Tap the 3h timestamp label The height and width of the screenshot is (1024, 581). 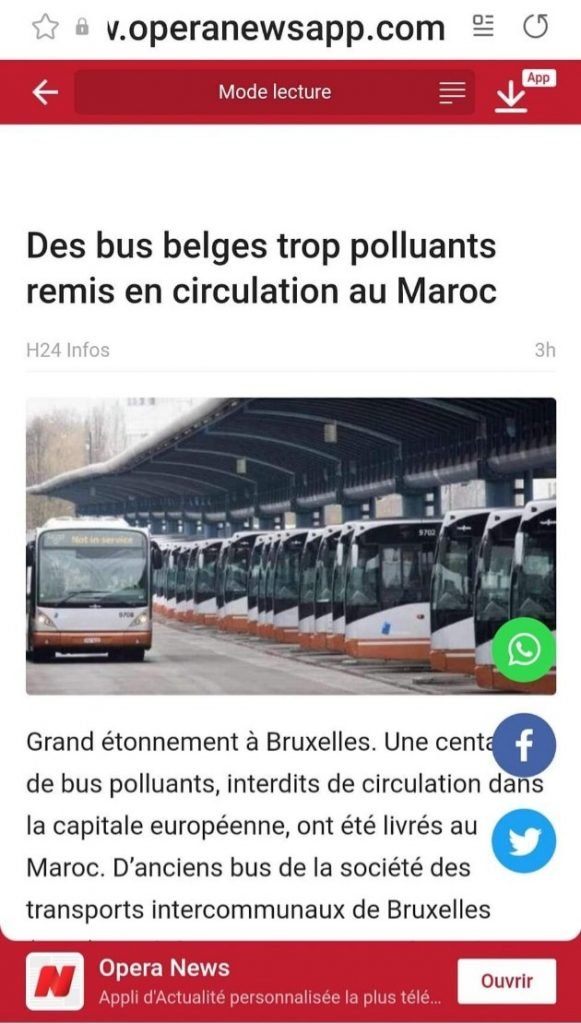545,350
